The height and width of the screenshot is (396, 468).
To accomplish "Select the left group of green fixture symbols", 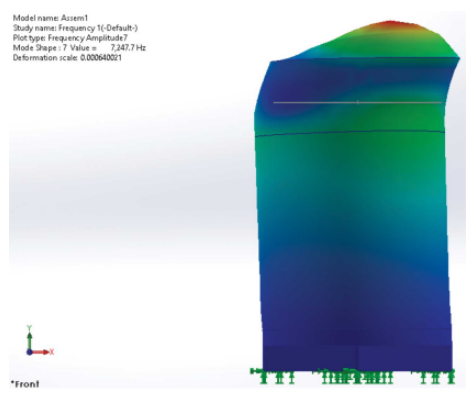I will point(273,376).
